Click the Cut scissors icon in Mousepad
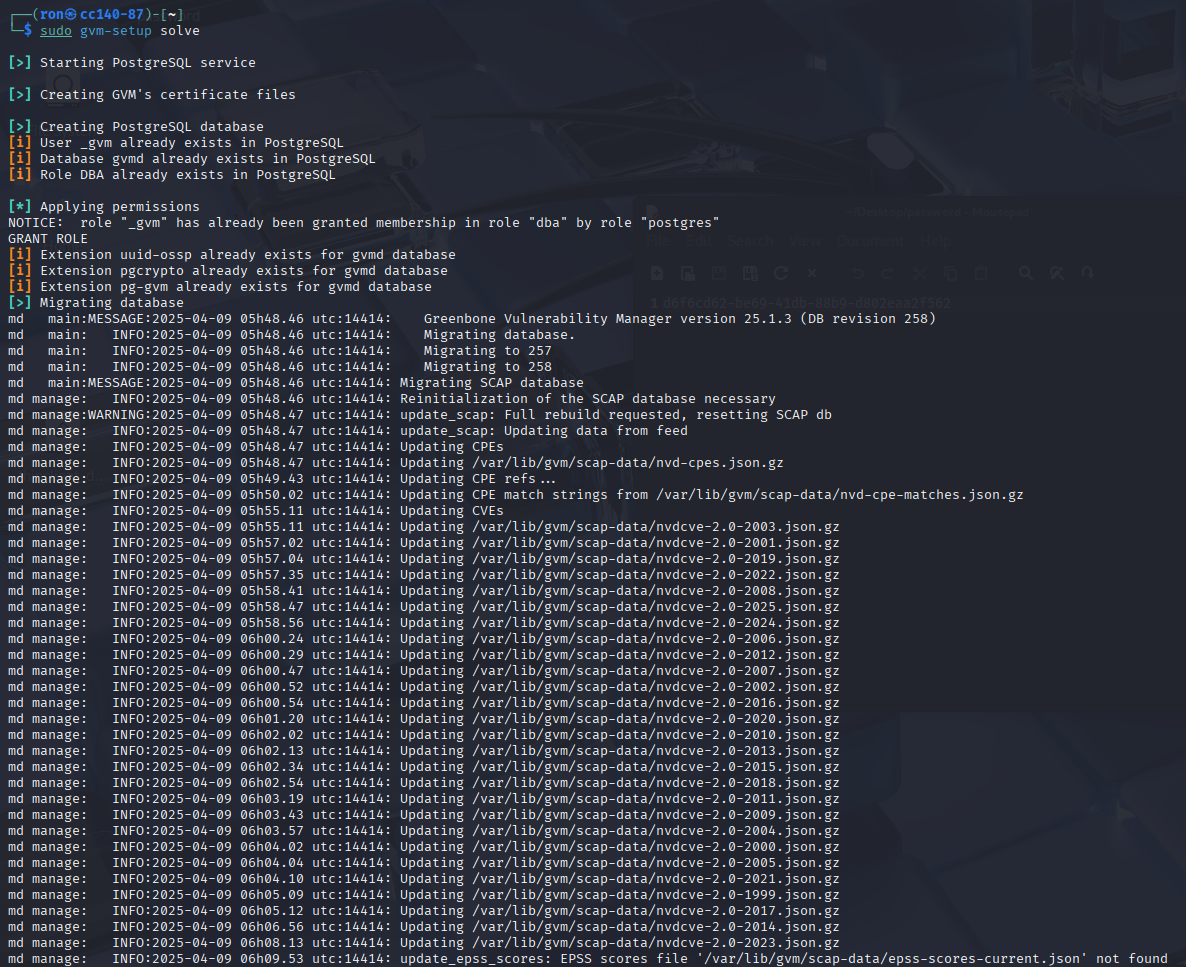Image resolution: width=1186 pixels, height=967 pixels. (919, 273)
